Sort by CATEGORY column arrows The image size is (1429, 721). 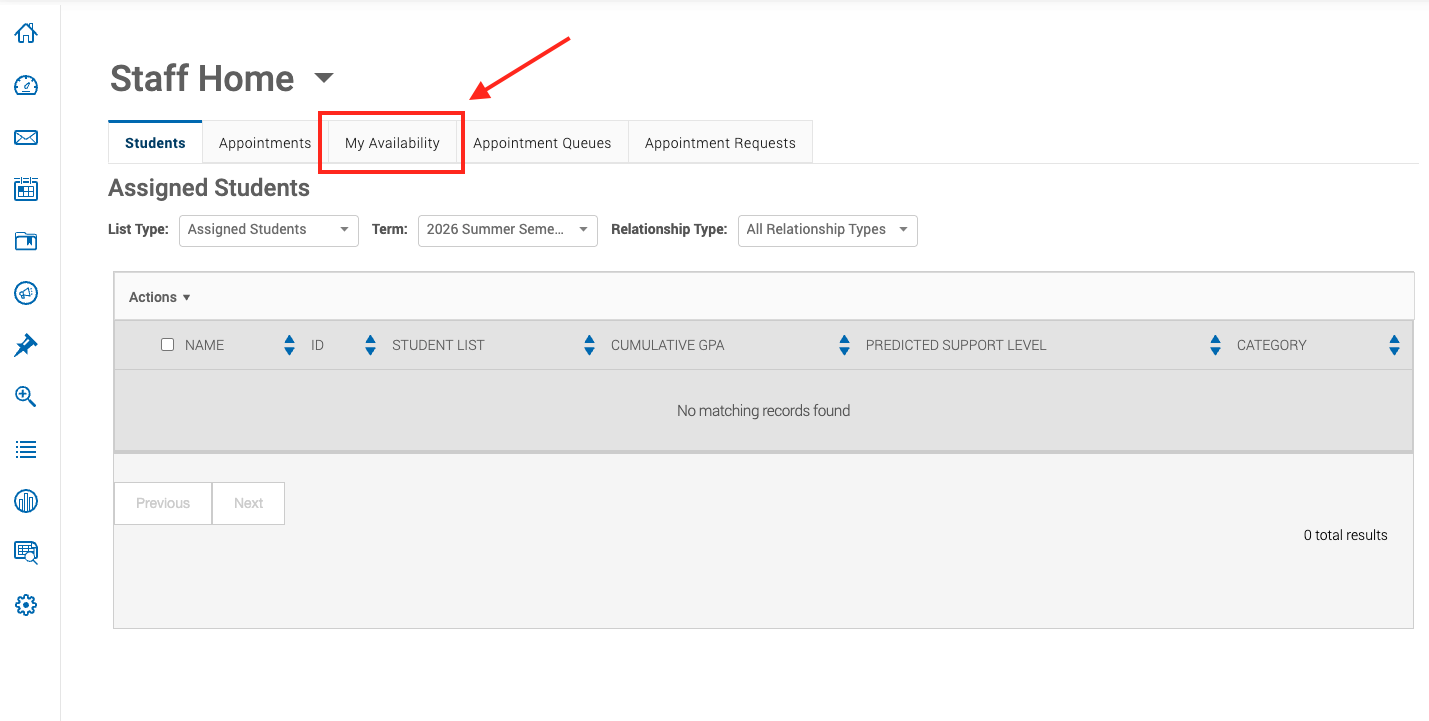[1394, 345]
